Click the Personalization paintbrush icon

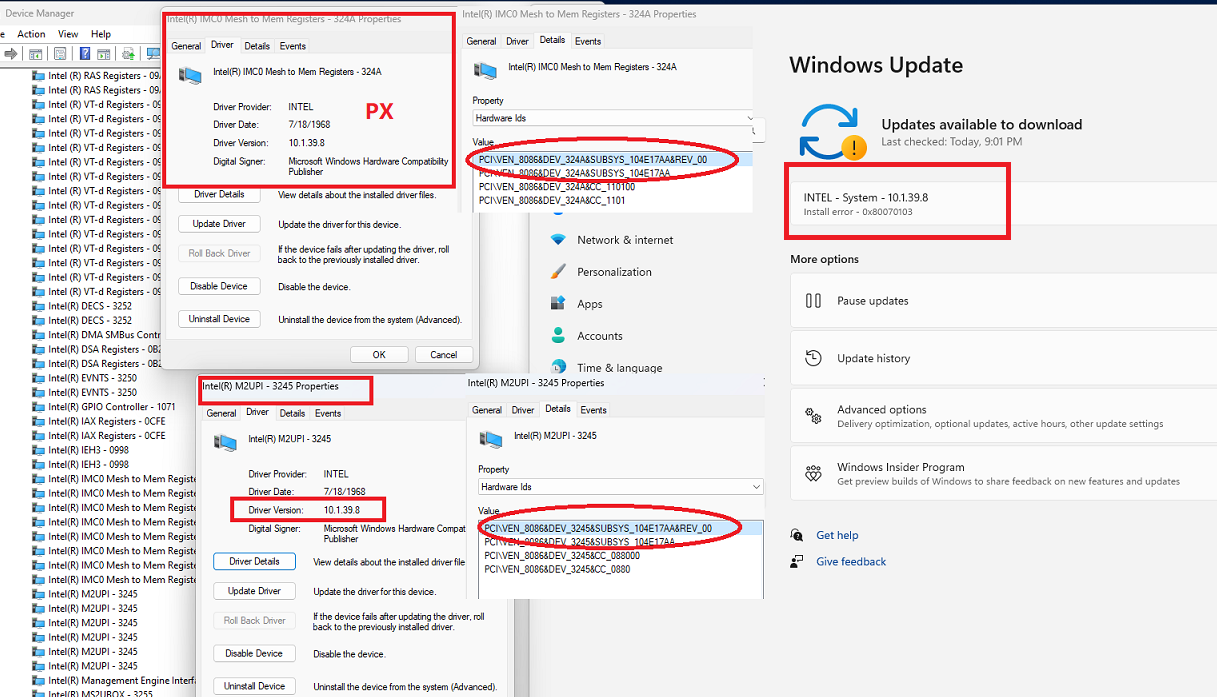click(x=558, y=272)
